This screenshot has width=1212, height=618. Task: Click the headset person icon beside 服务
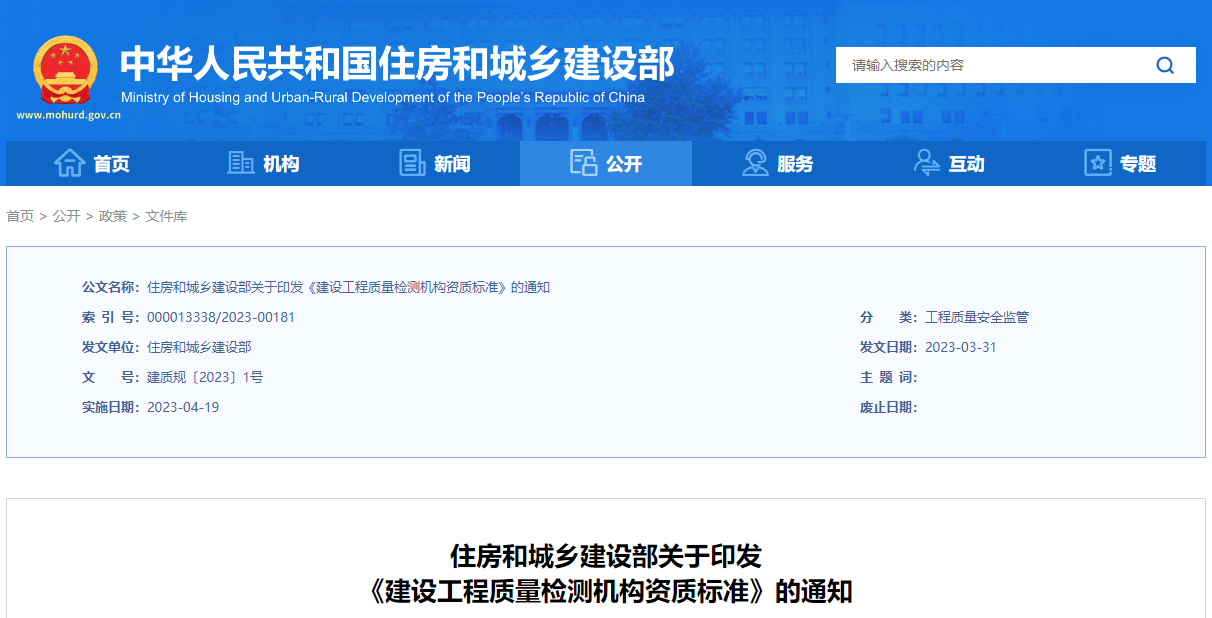(755, 163)
